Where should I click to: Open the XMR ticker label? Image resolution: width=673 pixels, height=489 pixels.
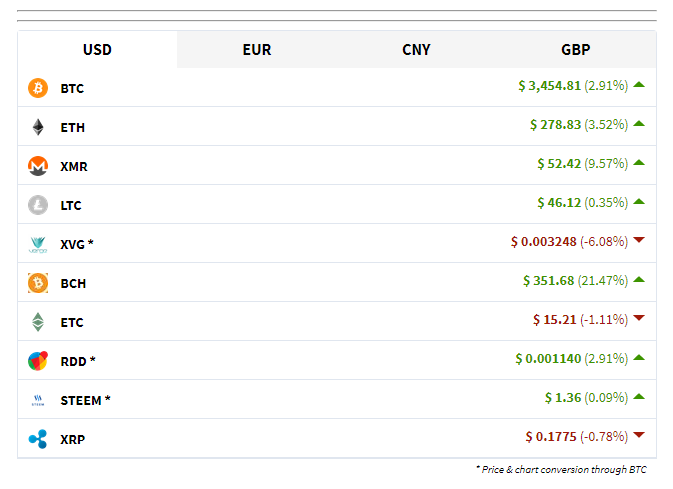point(74,167)
